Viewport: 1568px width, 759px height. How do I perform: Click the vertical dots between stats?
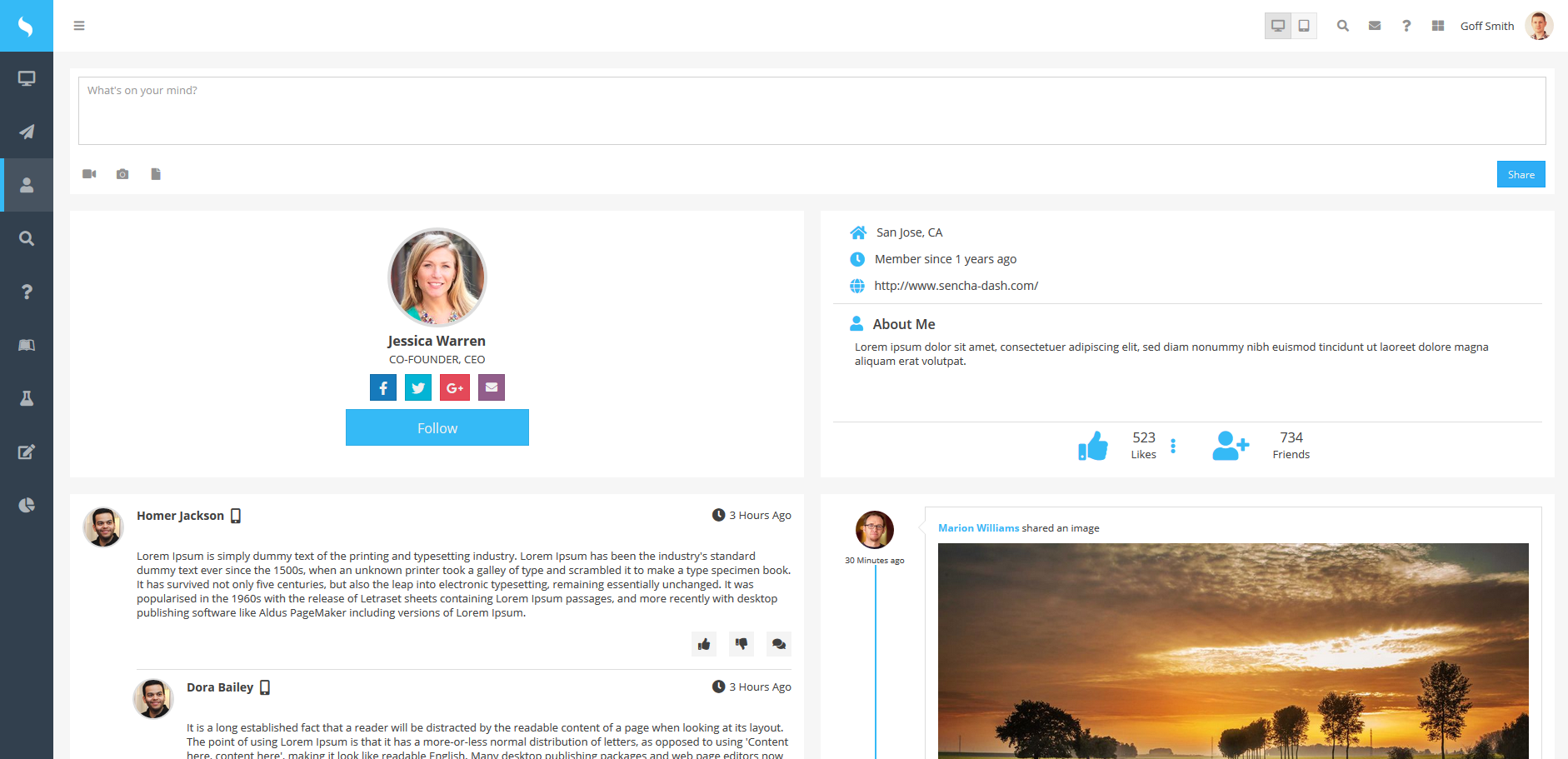1173,446
